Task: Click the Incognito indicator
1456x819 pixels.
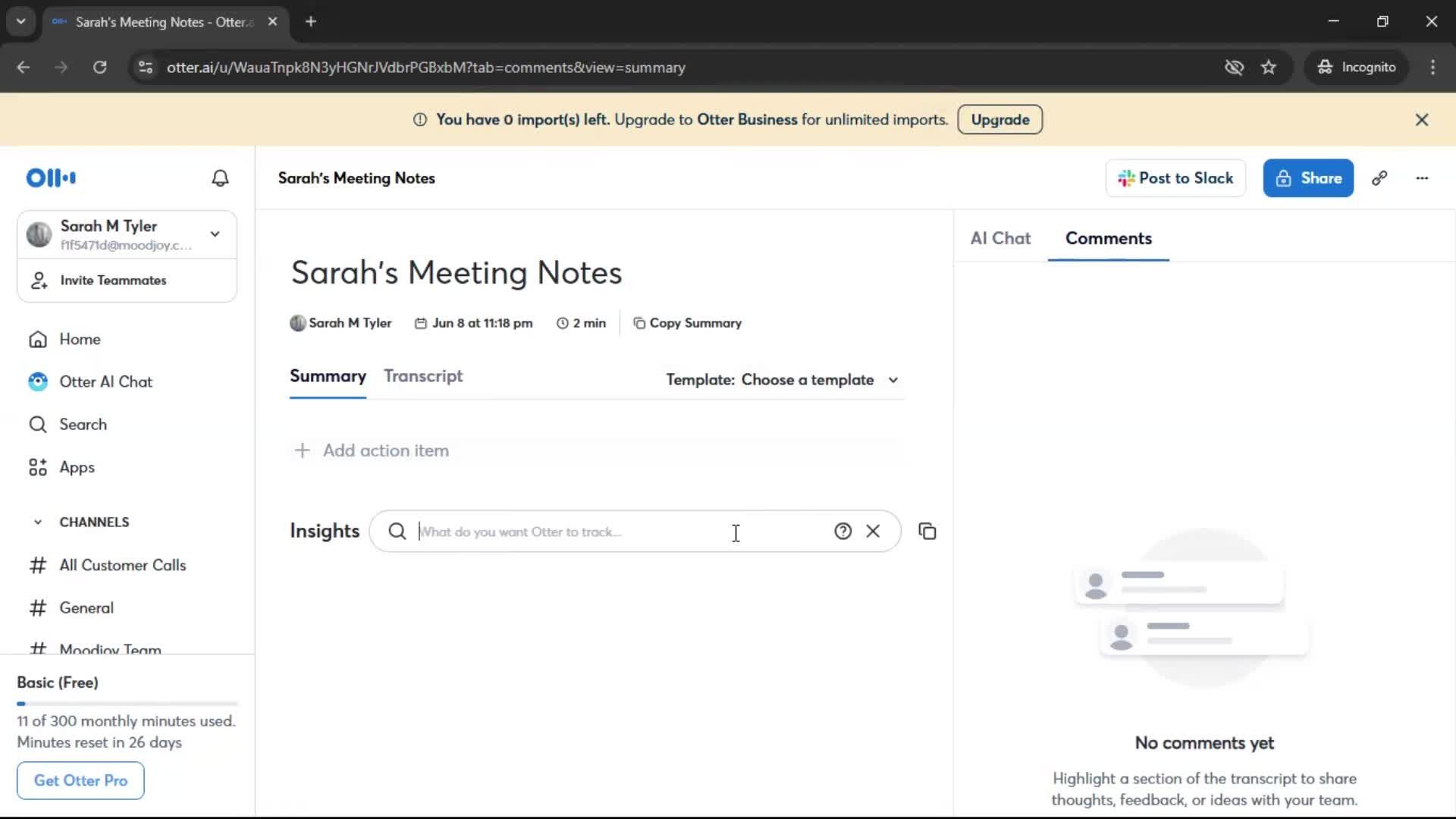Action: pos(1356,67)
